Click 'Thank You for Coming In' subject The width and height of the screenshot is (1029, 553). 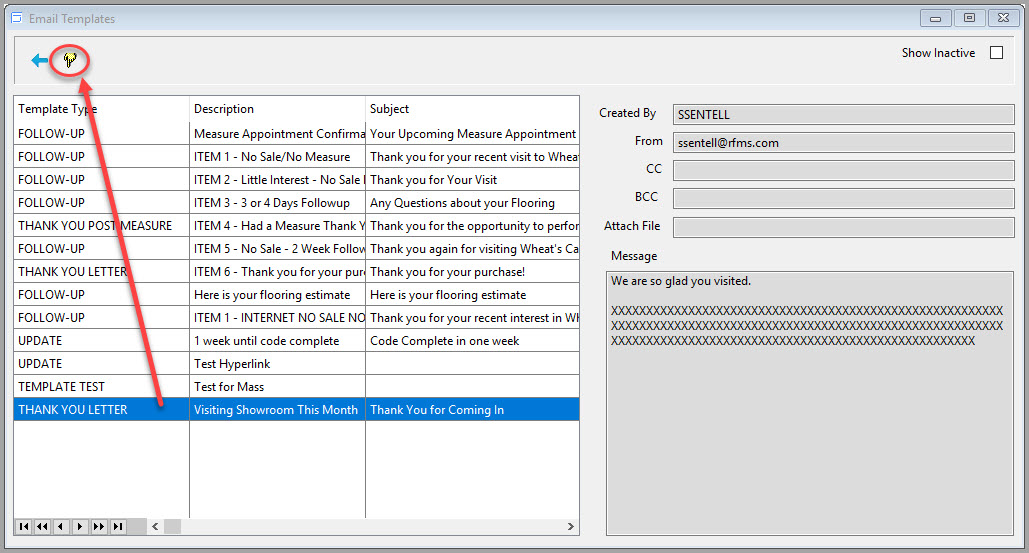click(472, 409)
